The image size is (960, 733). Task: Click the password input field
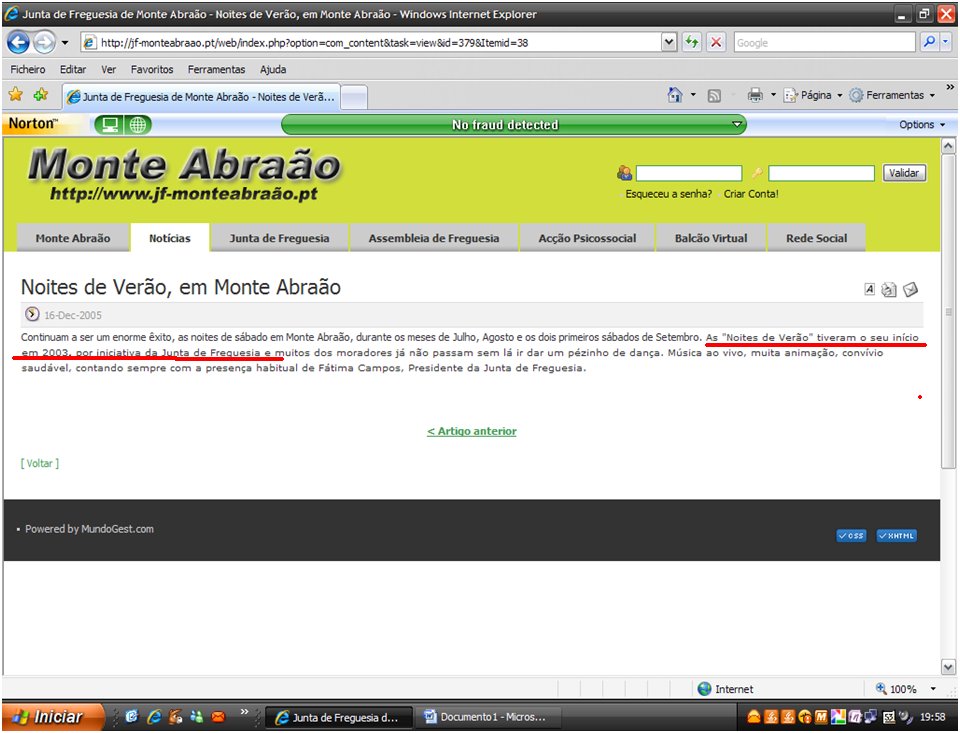821,173
